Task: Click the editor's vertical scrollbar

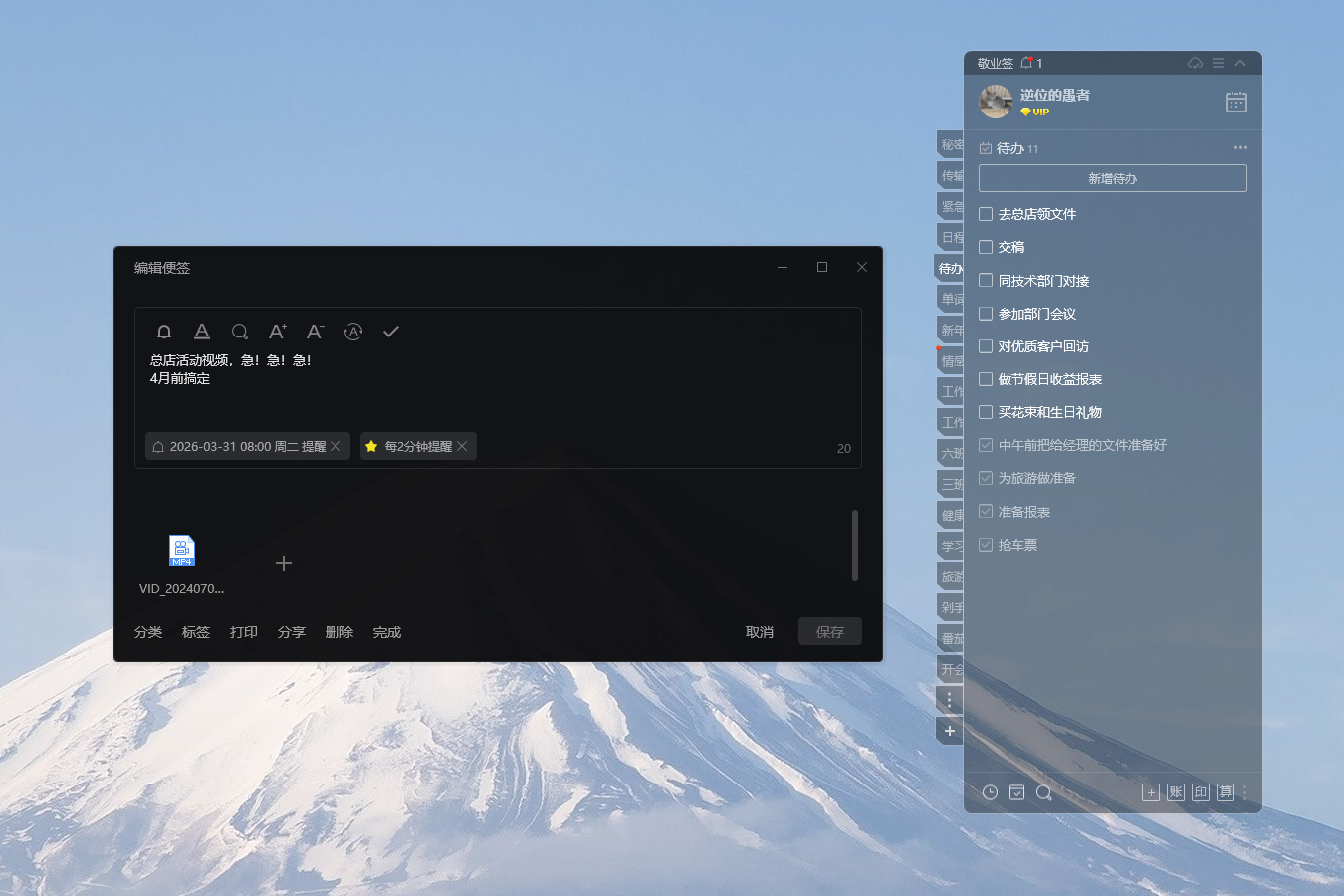Action: 854,545
